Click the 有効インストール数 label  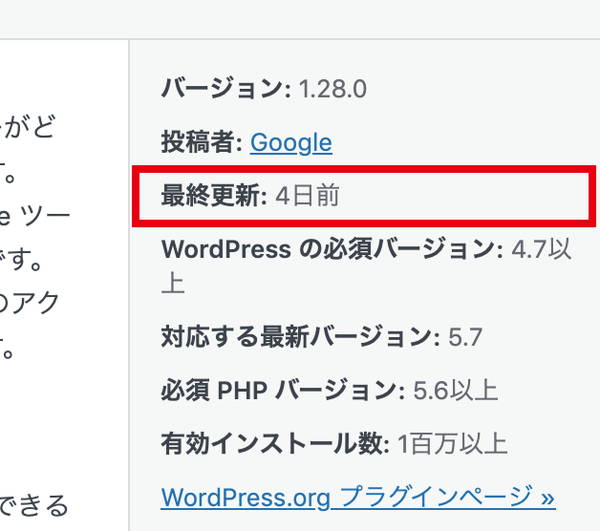(275, 442)
